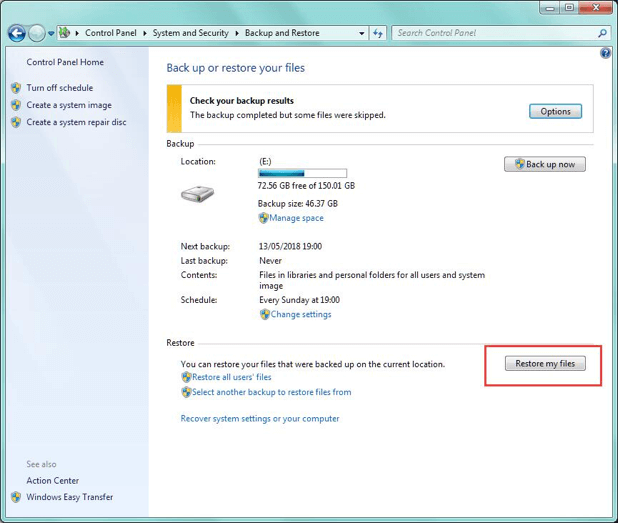Expand the arrow after System and Security

pyautogui.click(x=237, y=33)
